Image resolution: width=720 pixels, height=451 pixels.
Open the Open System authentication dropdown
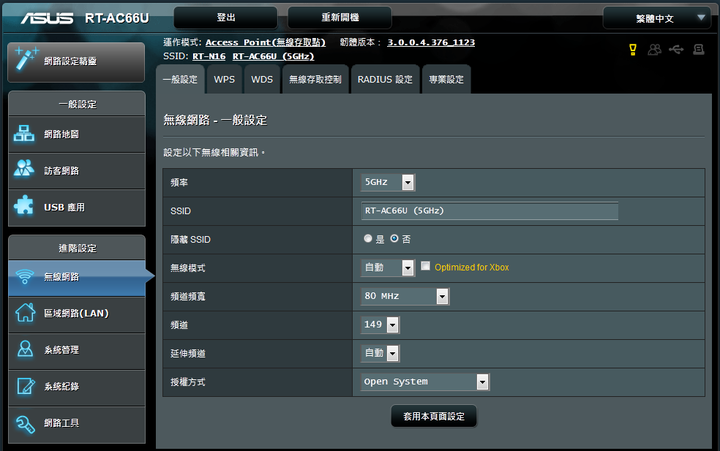(x=425, y=382)
